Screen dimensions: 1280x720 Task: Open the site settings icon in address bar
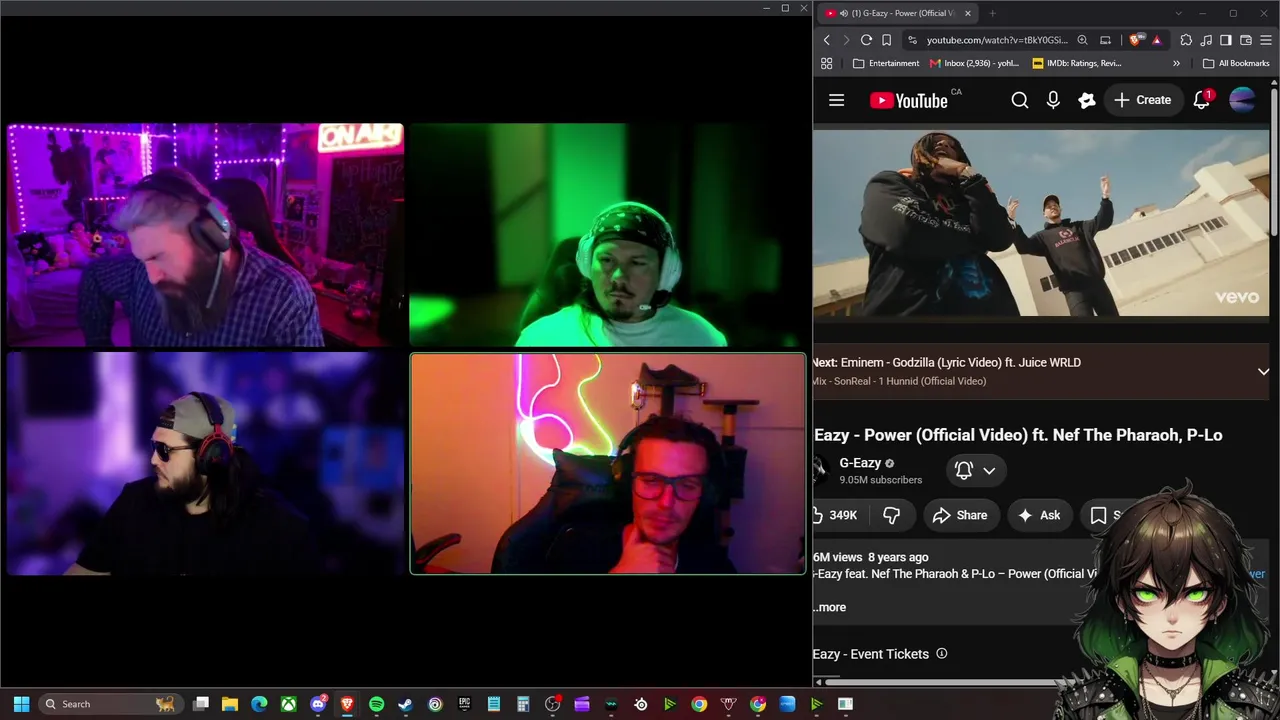click(x=911, y=40)
